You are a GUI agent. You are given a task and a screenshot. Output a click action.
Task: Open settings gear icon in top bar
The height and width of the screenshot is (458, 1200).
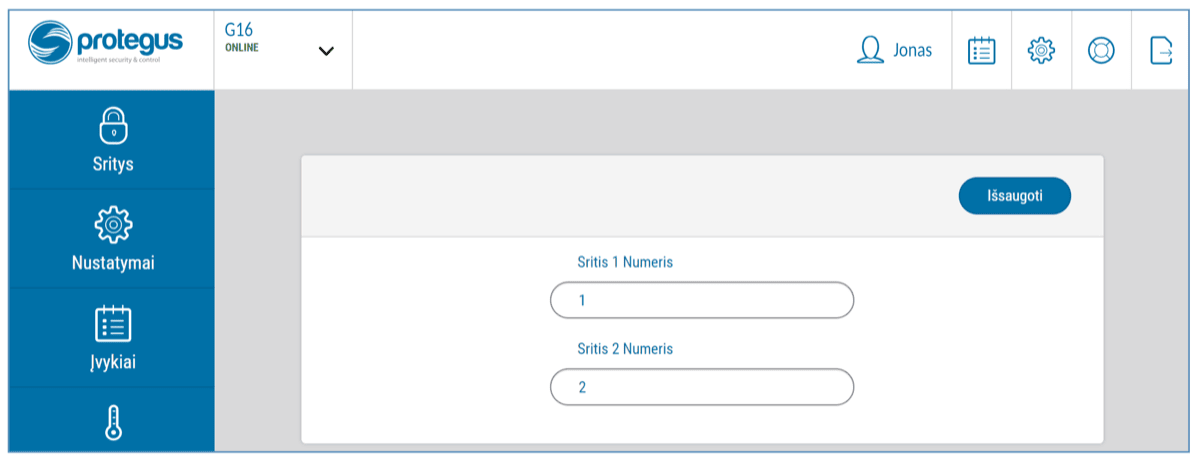tap(1042, 50)
